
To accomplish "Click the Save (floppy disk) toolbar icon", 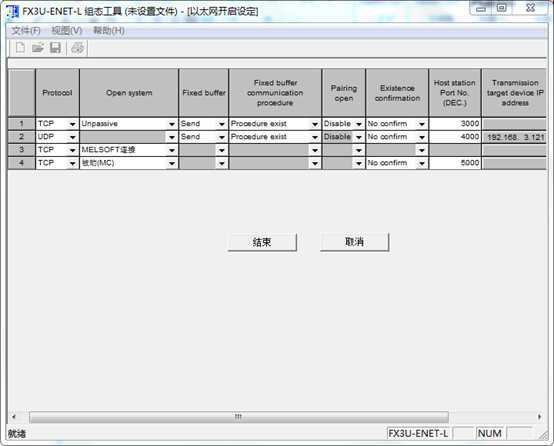I will (55, 47).
